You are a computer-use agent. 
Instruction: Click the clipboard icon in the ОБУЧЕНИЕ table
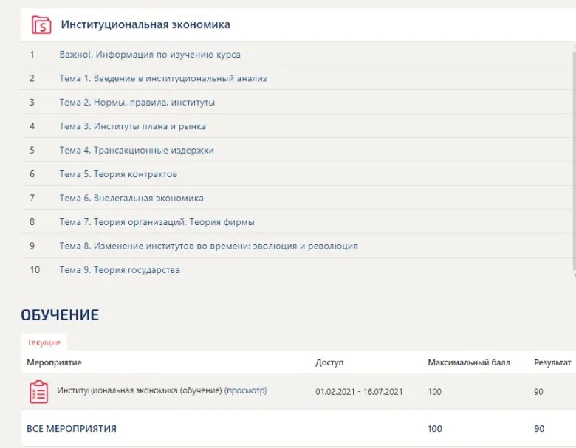coord(39,392)
